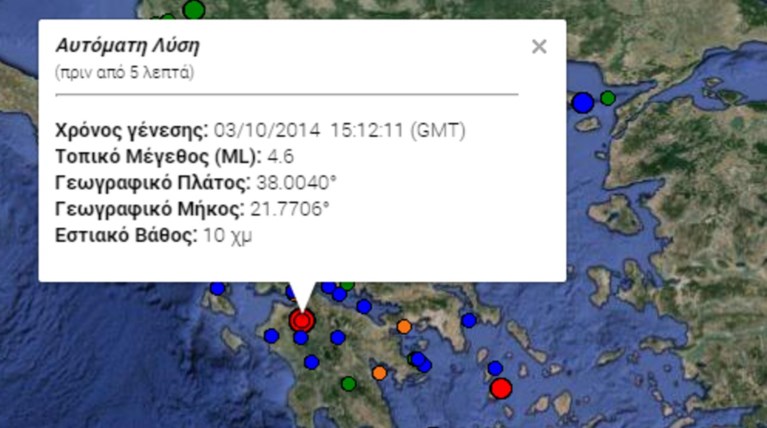Select the large red marker in the Aegean islands
The height and width of the screenshot is (428, 767).
[501, 389]
